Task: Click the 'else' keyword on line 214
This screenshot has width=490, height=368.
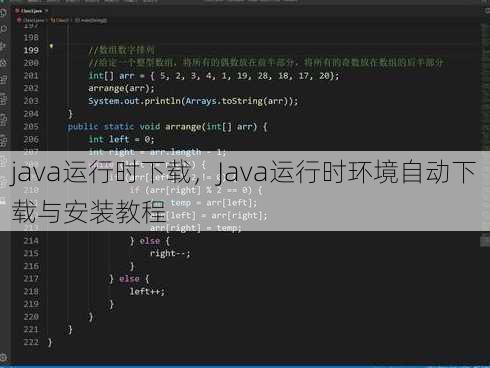Action: click(x=150, y=241)
